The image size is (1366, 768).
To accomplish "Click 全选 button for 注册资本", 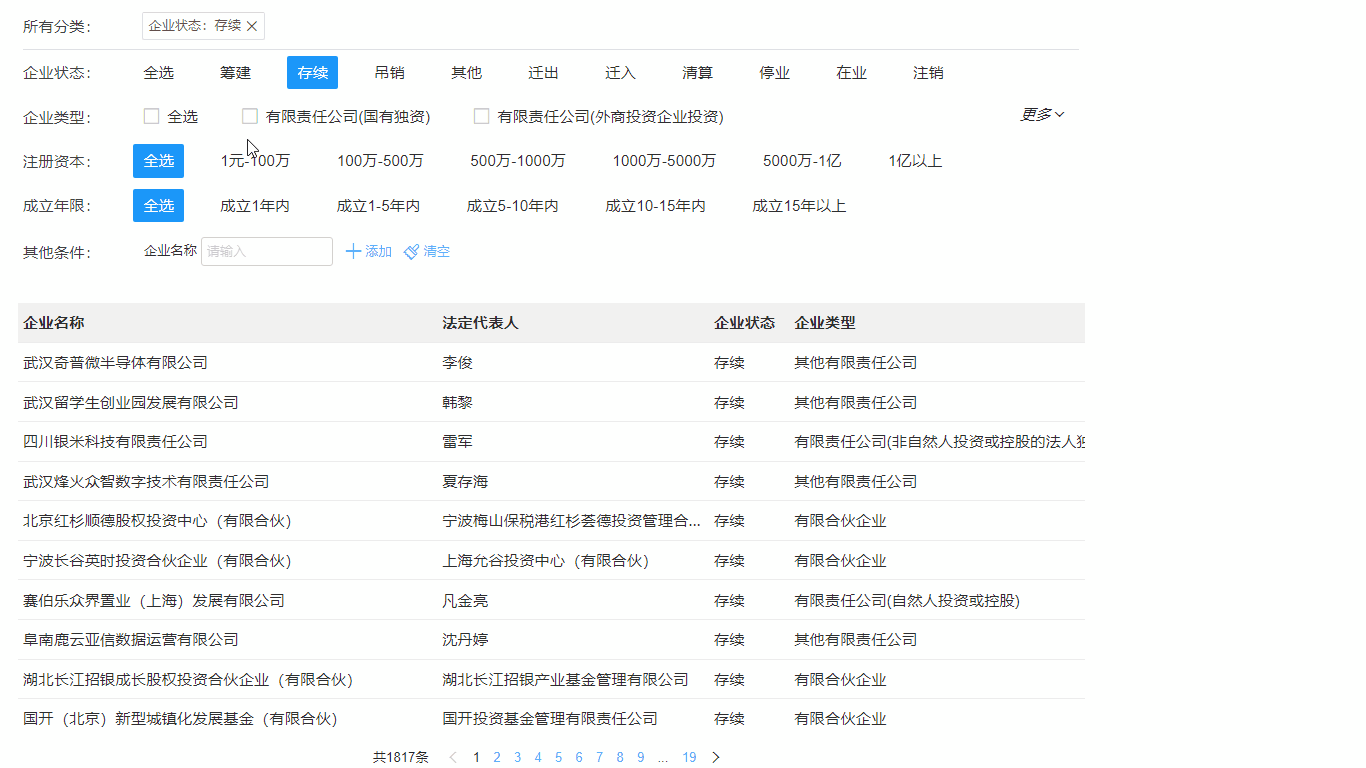I will click(x=158, y=160).
